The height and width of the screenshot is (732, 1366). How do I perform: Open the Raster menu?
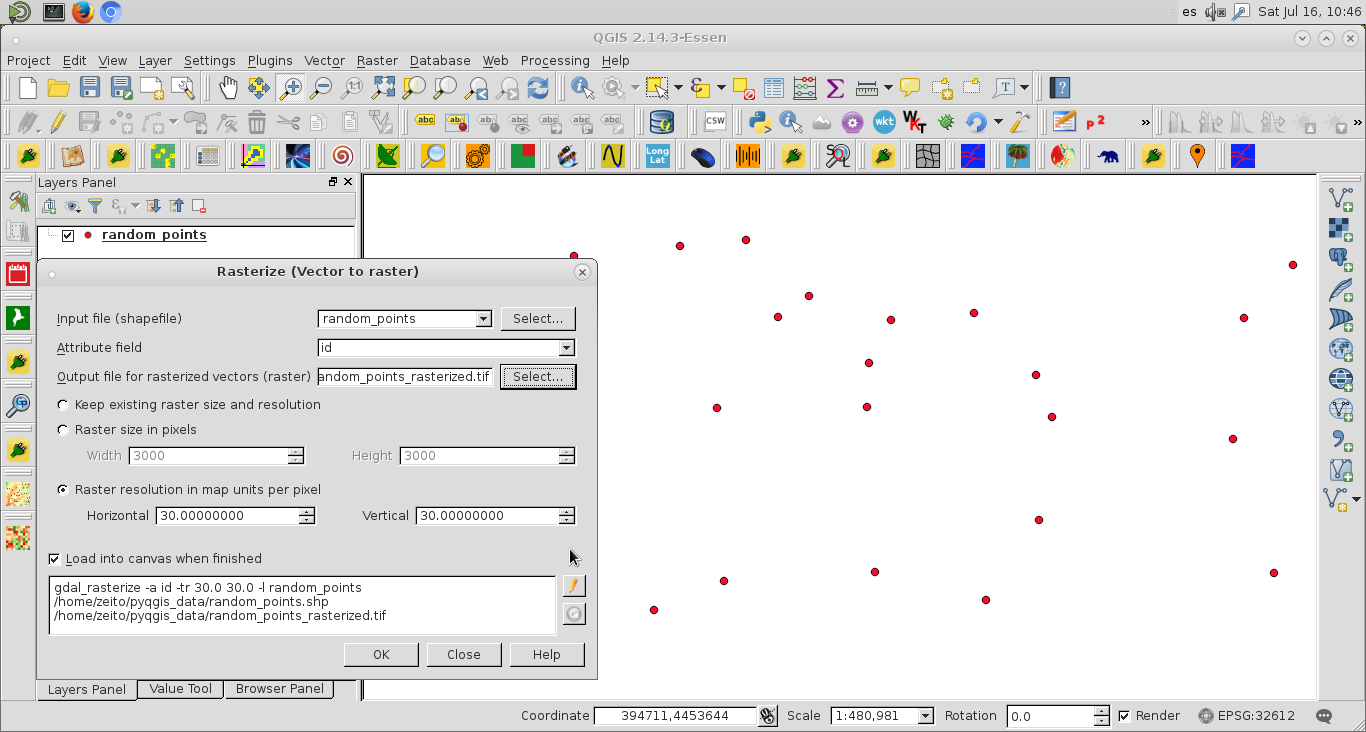[x=377, y=61]
